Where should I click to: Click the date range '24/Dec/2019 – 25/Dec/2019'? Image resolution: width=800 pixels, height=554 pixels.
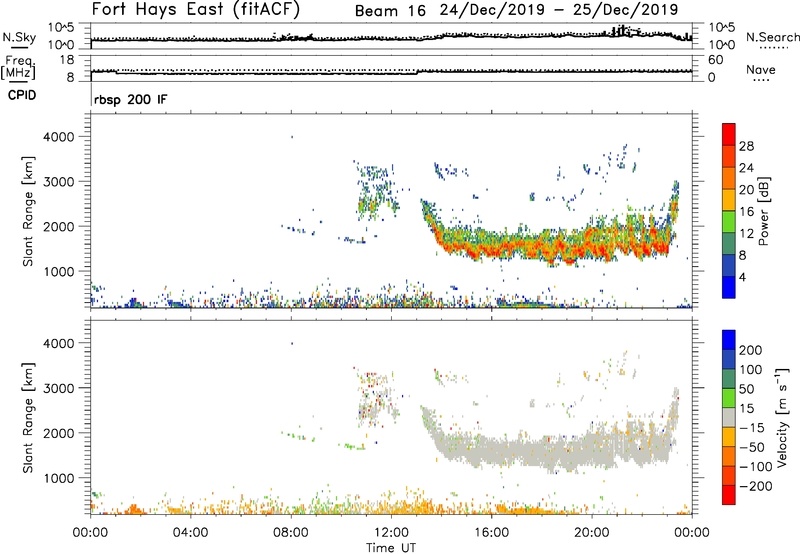coord(559,10)
